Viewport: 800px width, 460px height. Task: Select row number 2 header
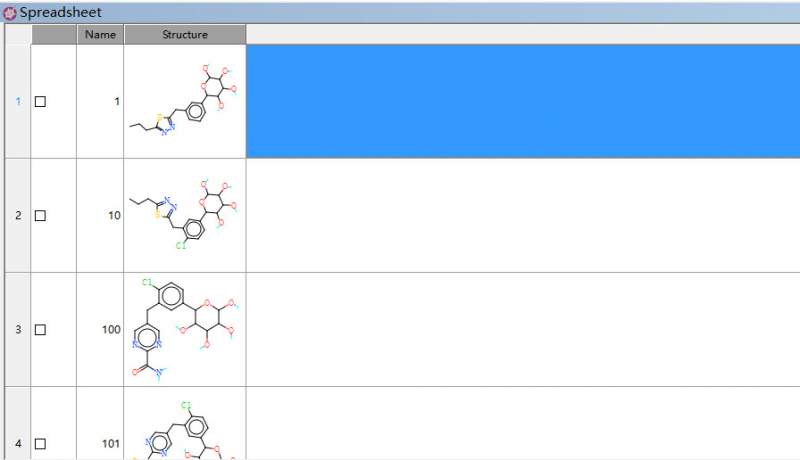click(x=18, y=216)
